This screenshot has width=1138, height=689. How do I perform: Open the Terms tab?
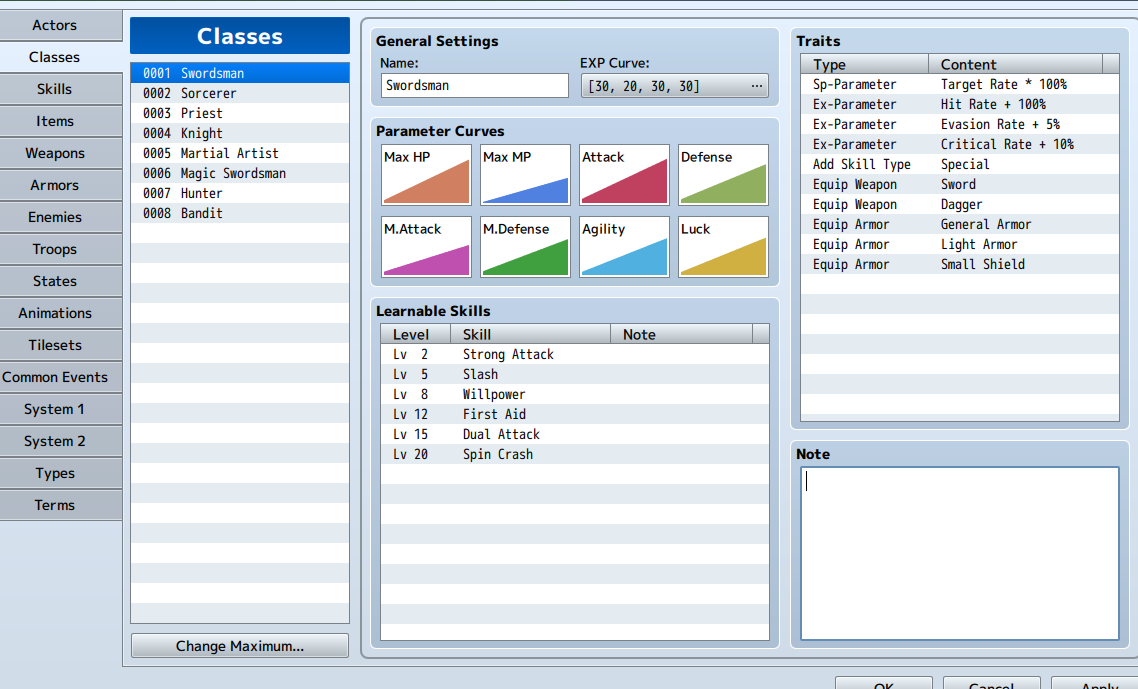(x=61, y=505)
